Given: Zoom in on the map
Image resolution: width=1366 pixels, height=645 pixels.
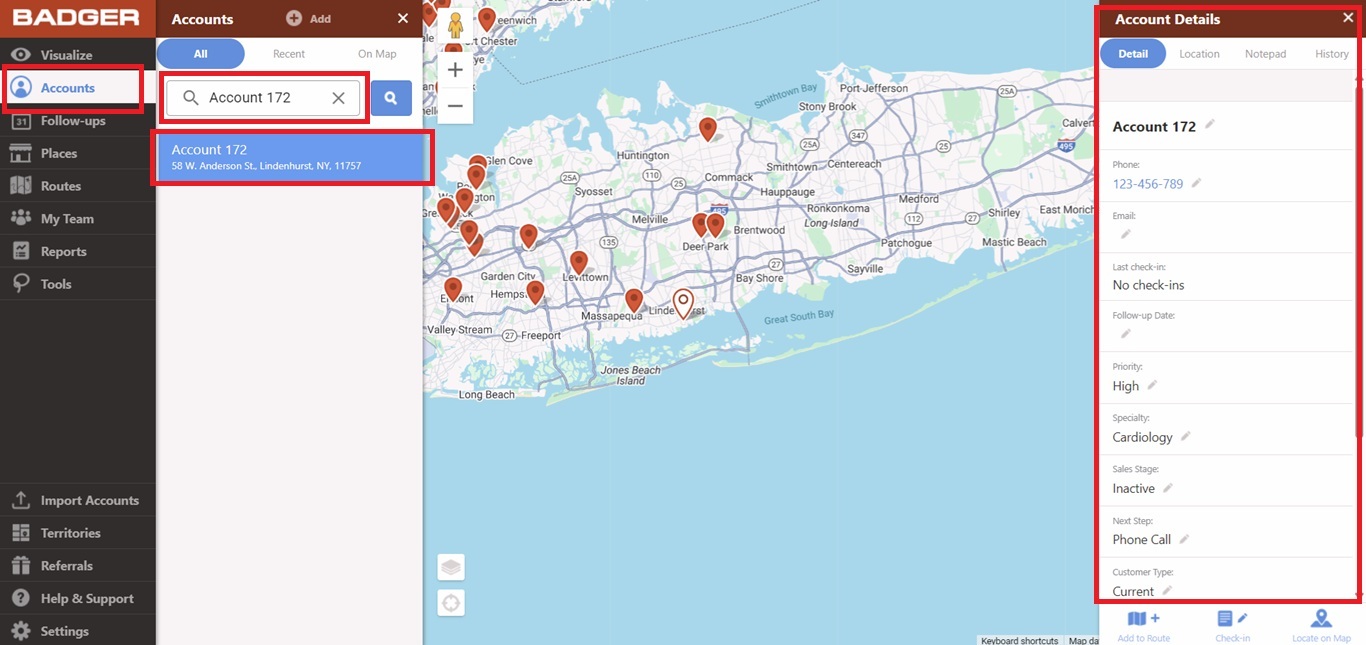Looking at the screenshot, I should point(455,70).
